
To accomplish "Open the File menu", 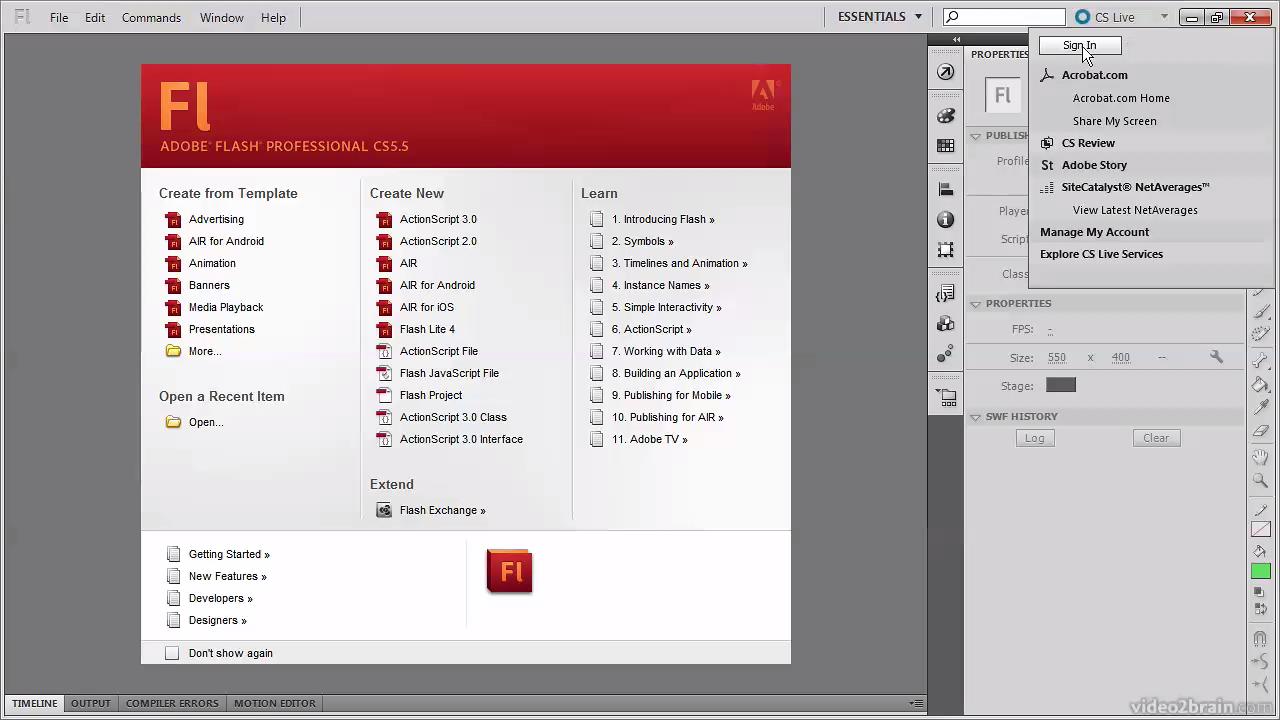I will (59, 17).
